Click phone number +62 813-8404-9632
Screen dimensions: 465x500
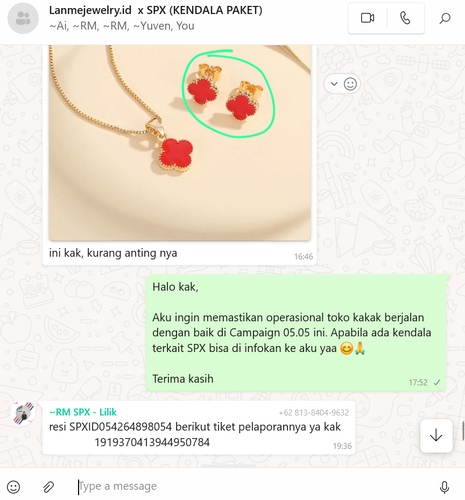coord(314,413)
